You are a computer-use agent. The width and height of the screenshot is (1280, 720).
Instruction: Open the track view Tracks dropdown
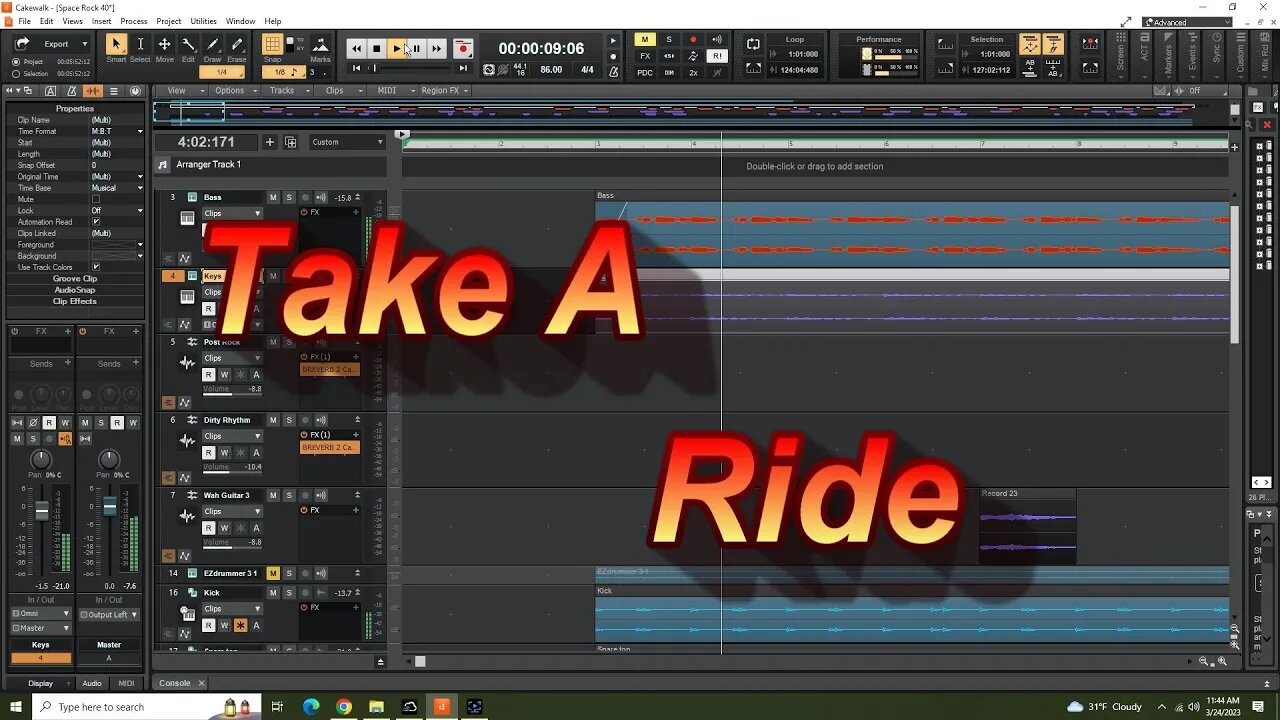point(286,91)
